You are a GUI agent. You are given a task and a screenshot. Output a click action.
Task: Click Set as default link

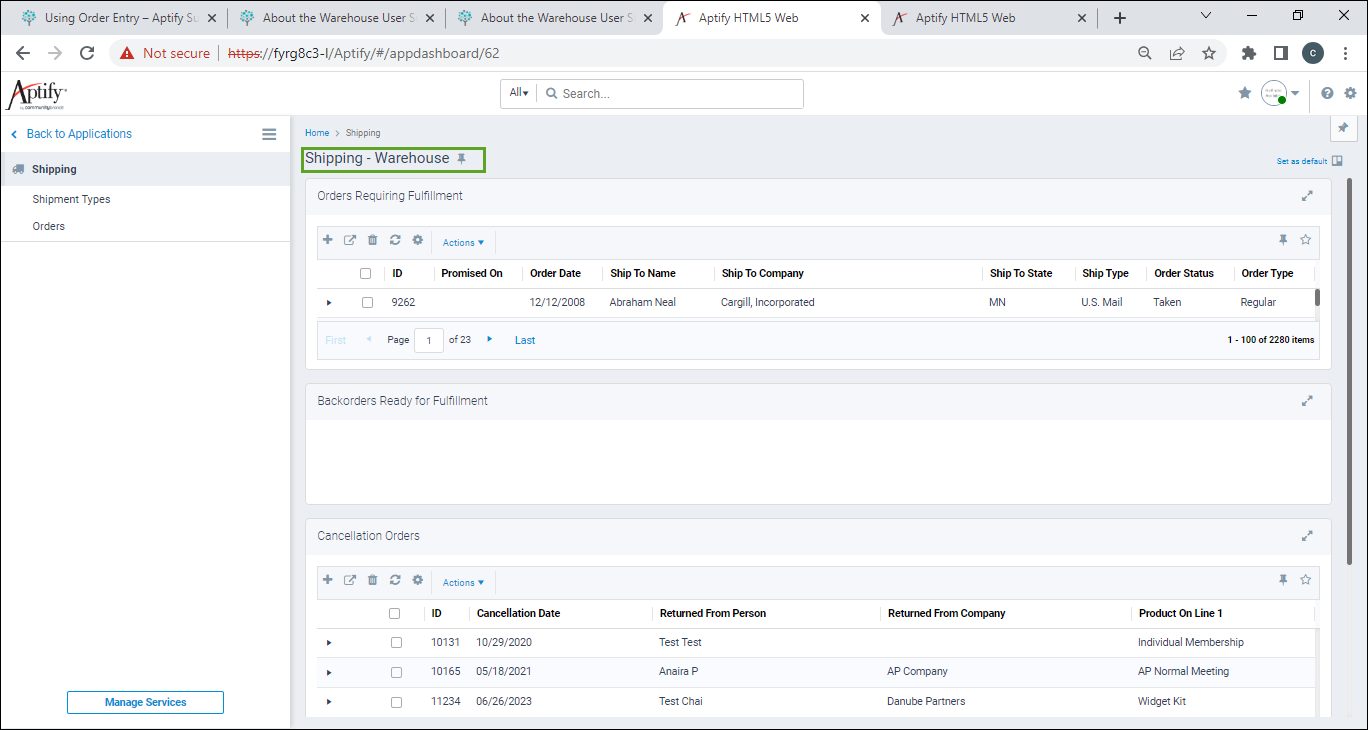point(1301,161)
